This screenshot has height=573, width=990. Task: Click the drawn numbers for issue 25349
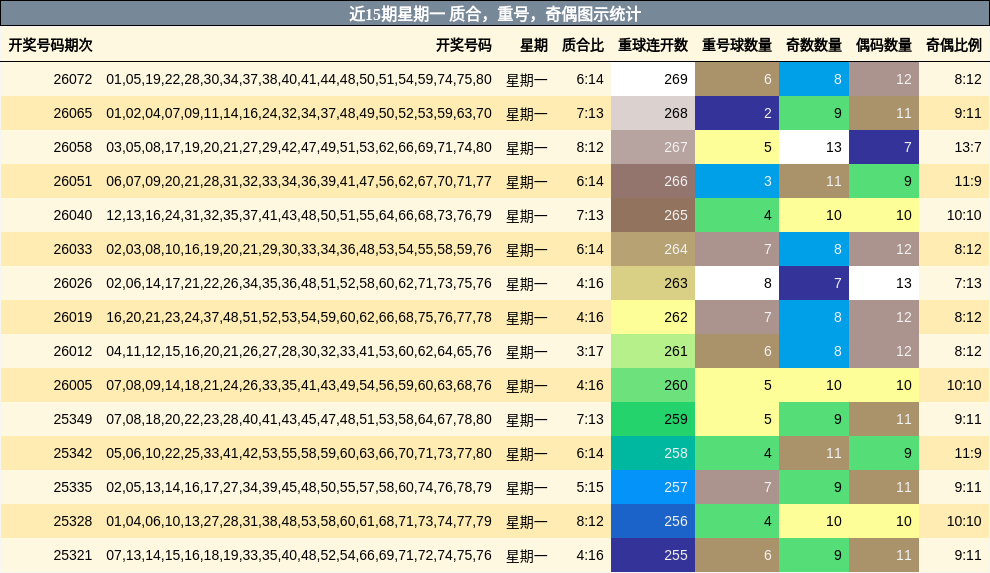(x=299, y=420)
